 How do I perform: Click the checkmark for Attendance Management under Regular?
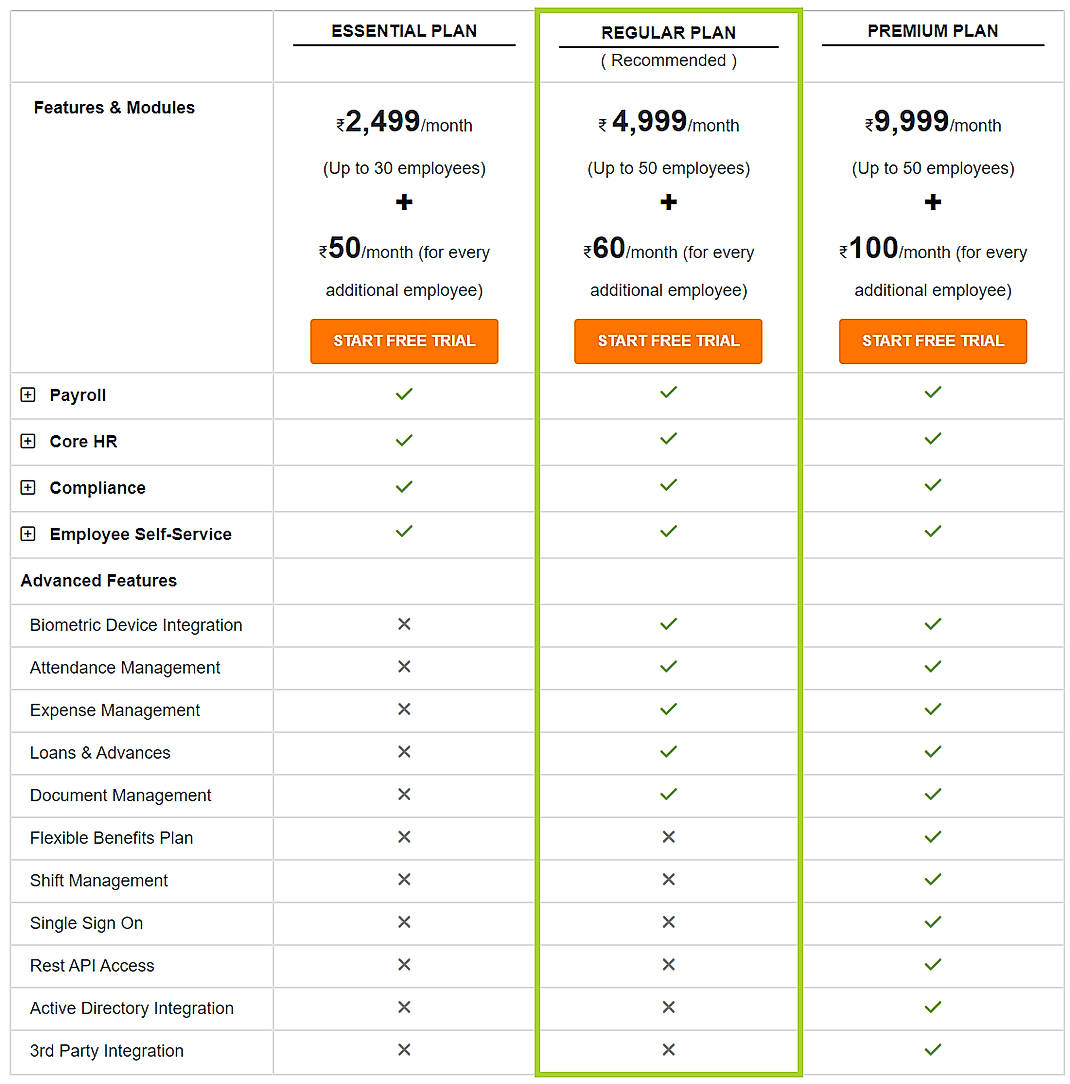tap(667, 666)
